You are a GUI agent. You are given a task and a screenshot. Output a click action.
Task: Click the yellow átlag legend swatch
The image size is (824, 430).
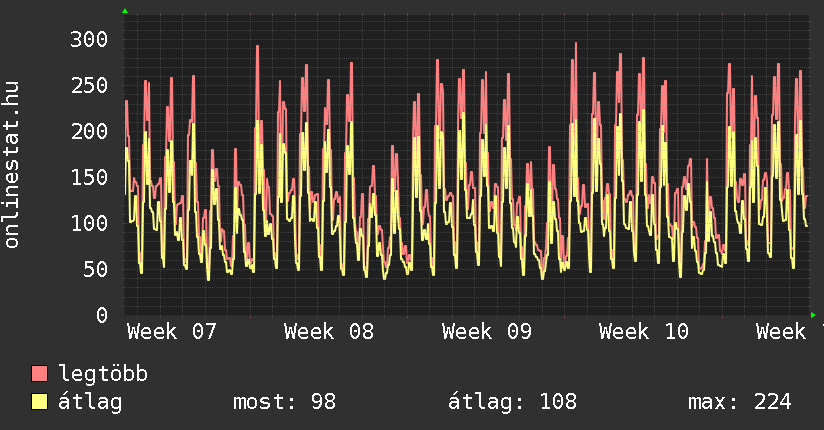pos(40,402)
